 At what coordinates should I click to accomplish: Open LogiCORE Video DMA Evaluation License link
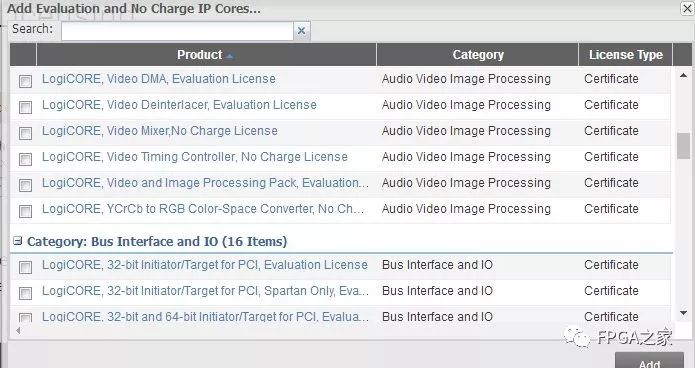(159, 79)
